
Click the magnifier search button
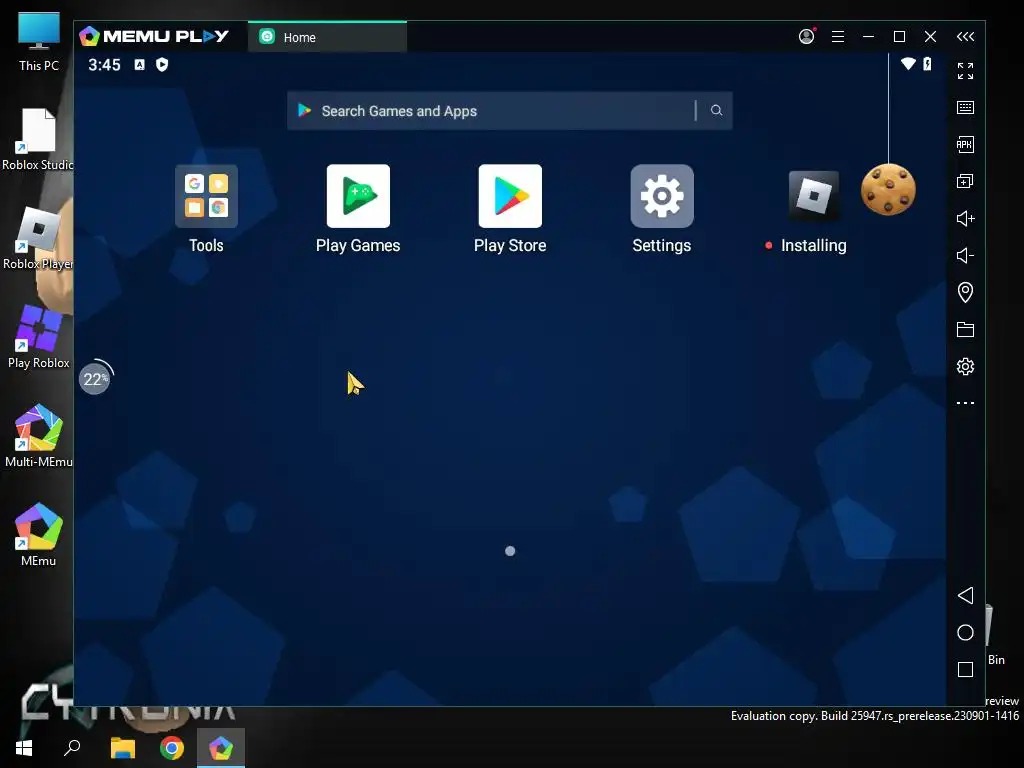tap(716, 110)
